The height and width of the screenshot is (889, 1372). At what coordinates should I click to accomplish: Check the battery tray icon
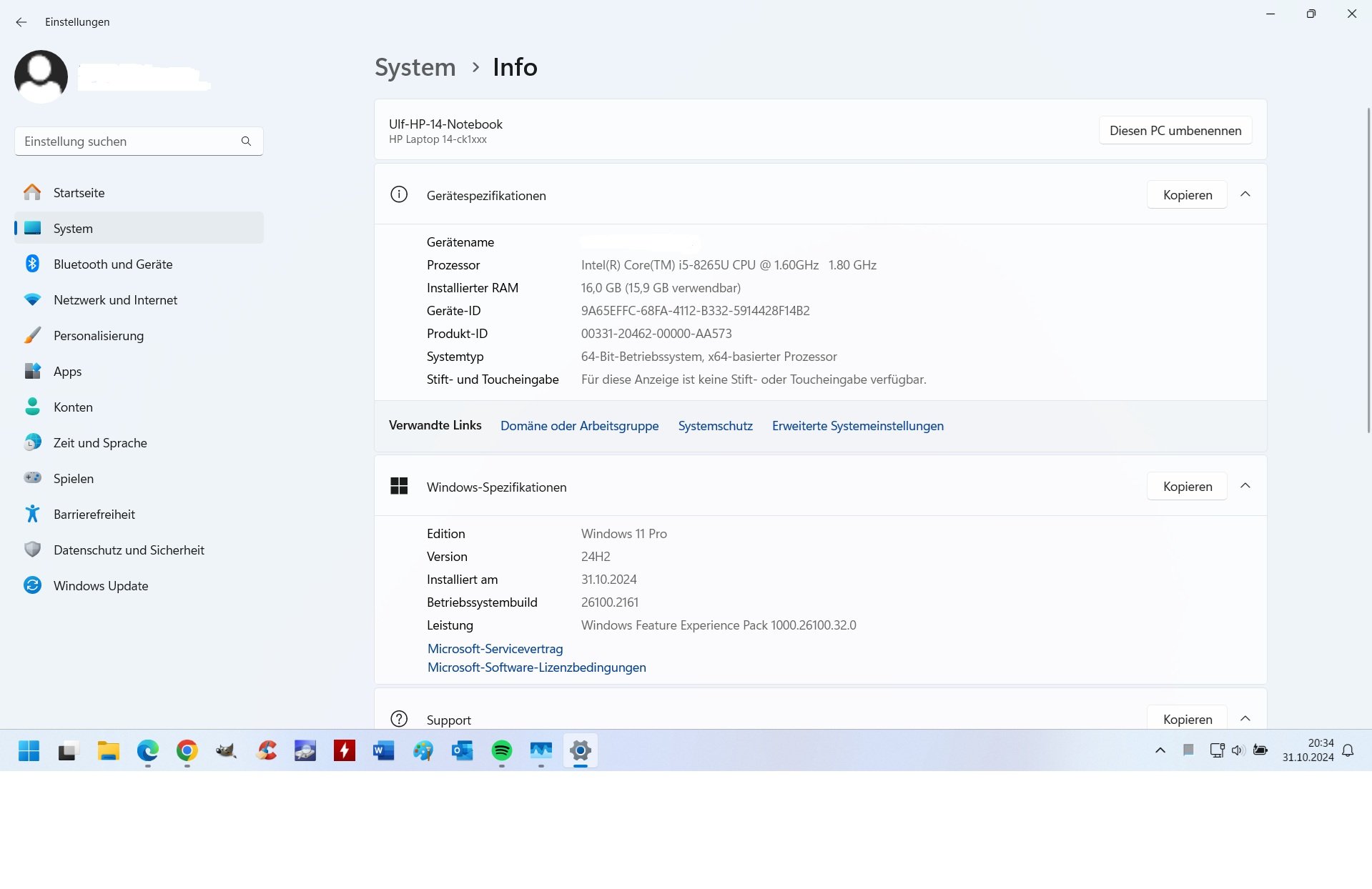(1260, 750)
